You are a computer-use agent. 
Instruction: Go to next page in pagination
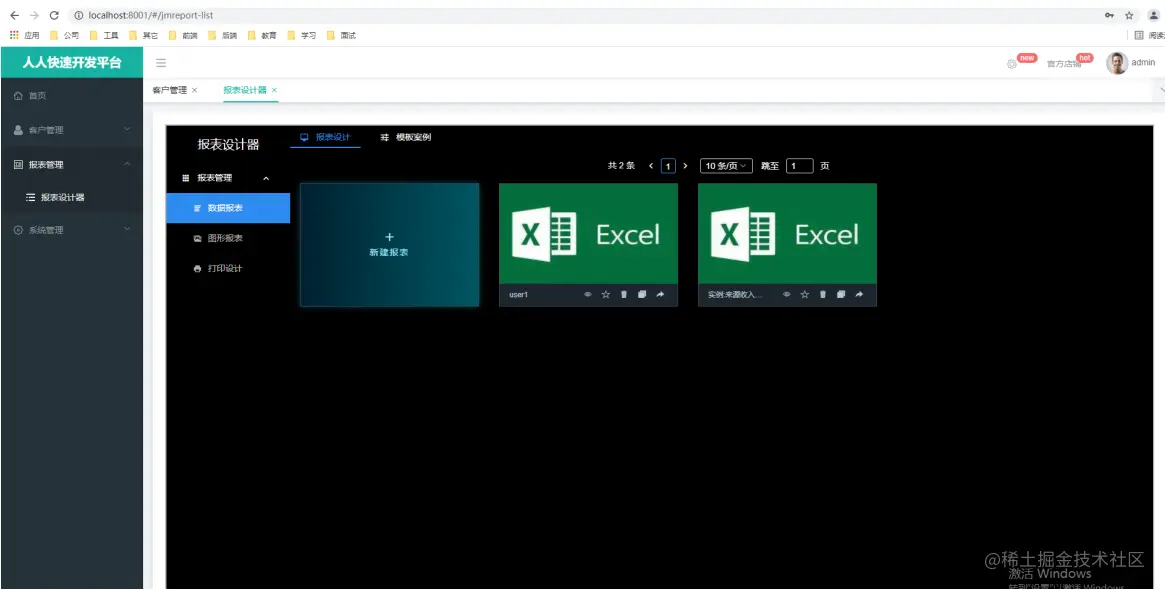[685, 166]
